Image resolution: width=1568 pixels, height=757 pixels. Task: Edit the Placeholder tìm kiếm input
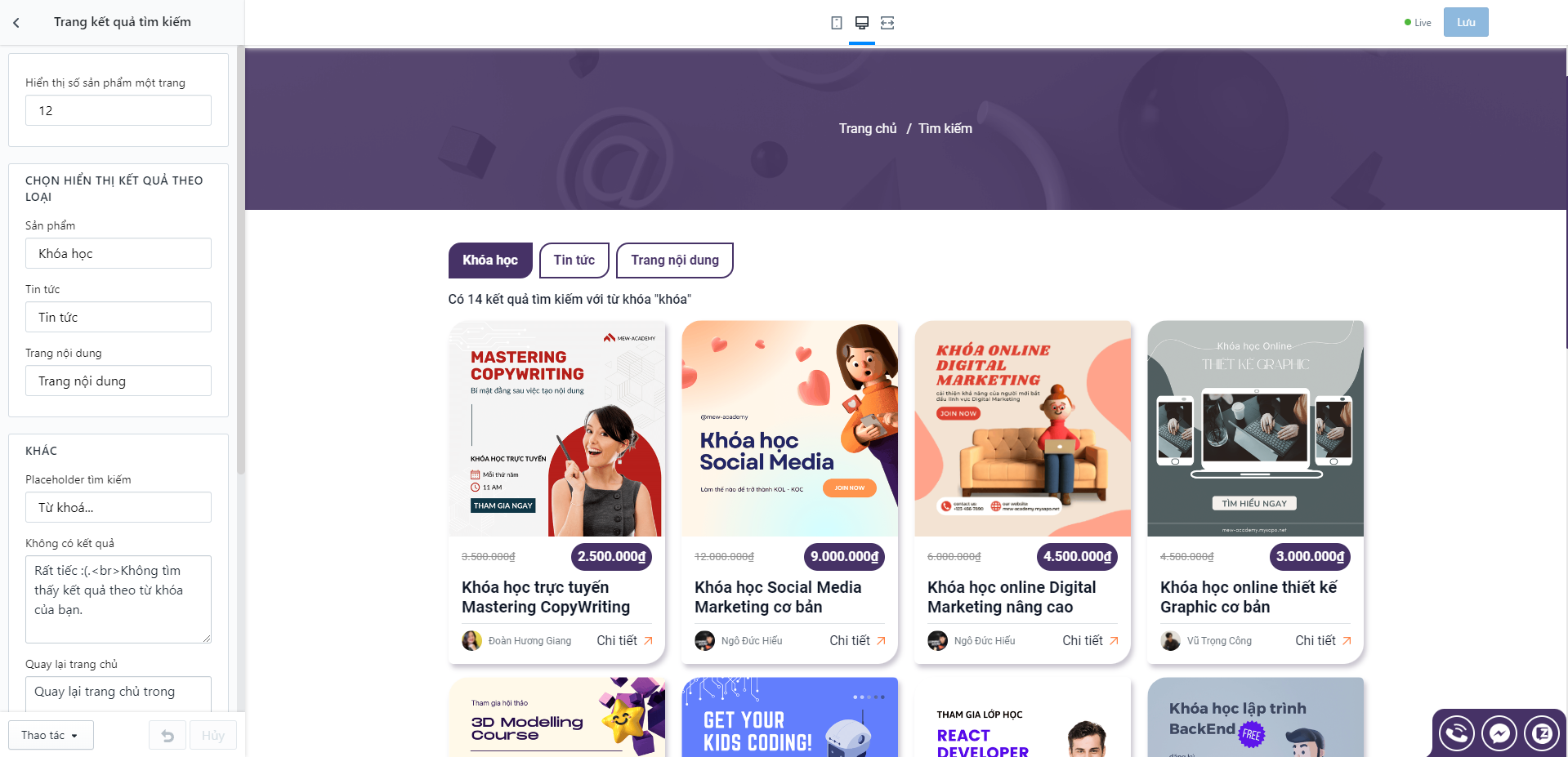(x=118, y=507)
